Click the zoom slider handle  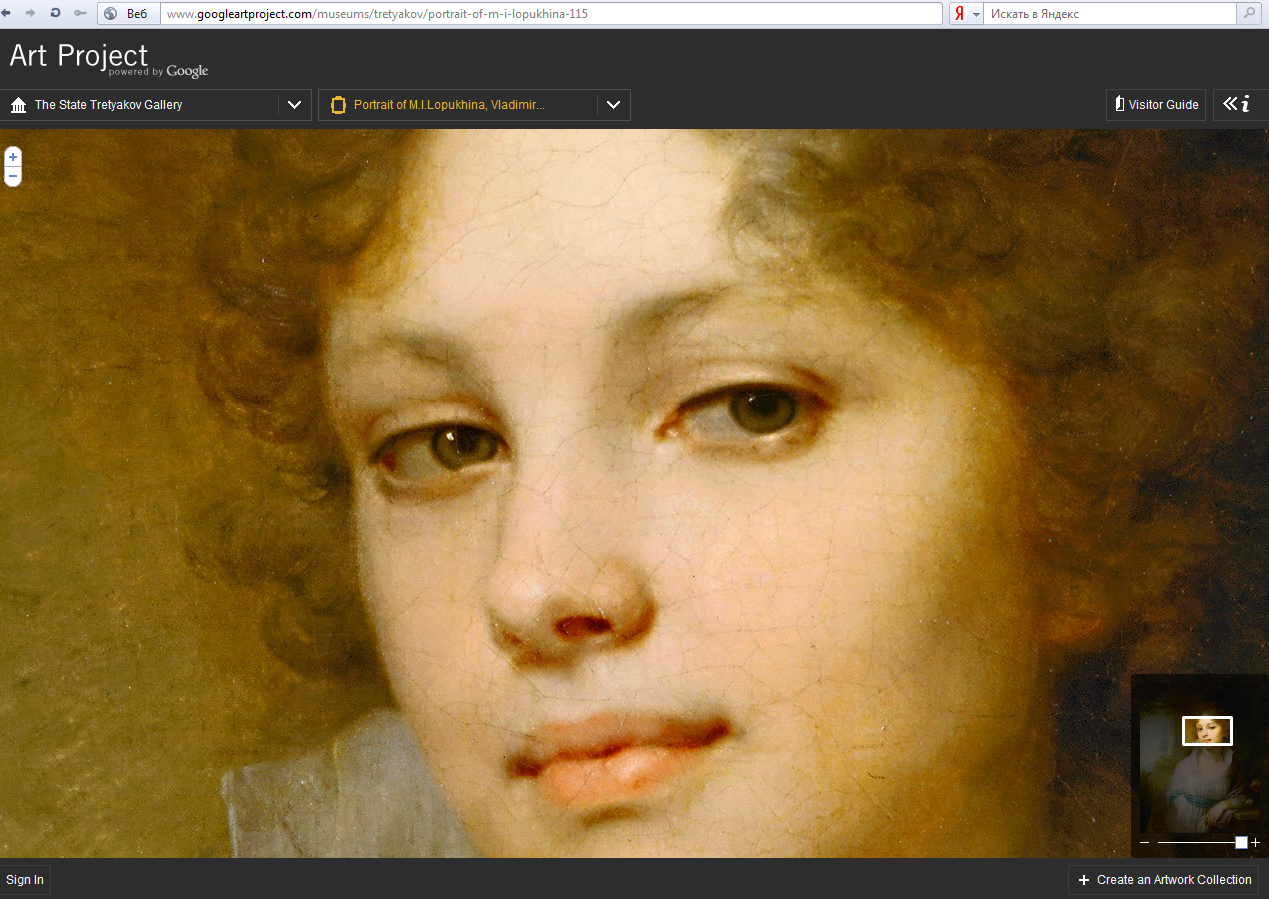coord(1241,843)
